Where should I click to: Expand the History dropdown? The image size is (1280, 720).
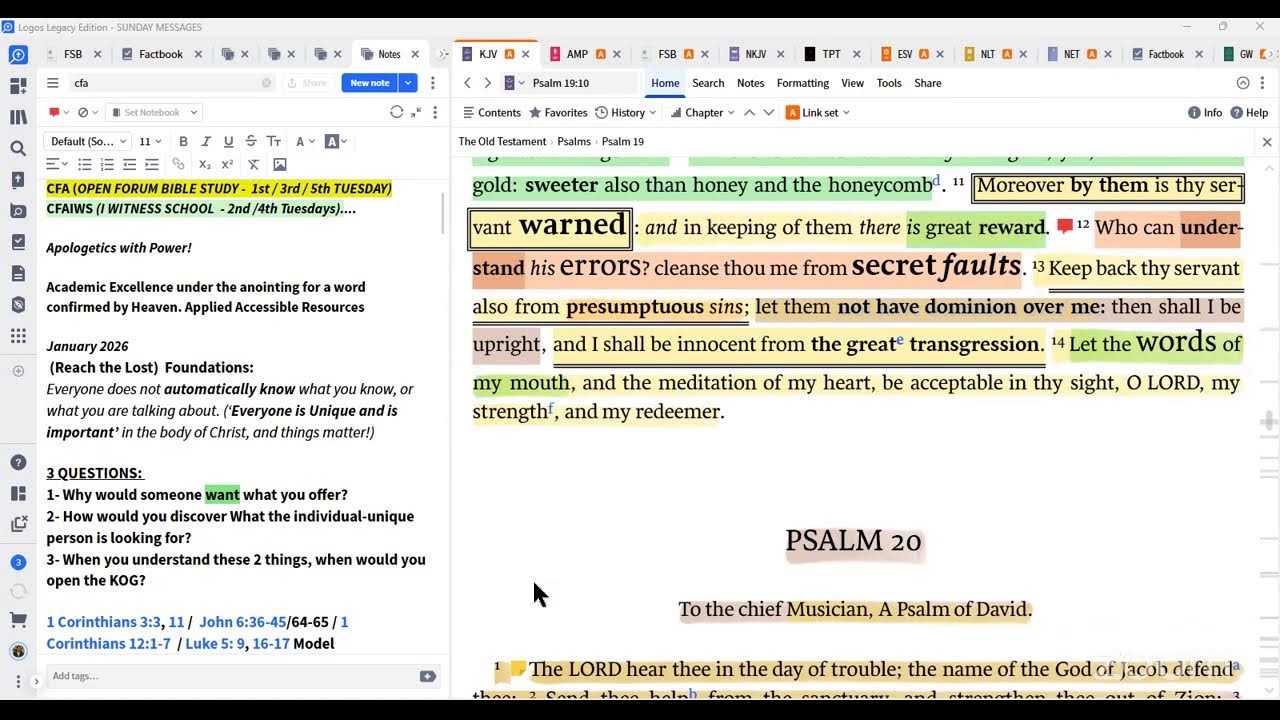click(x=626, y=112)
